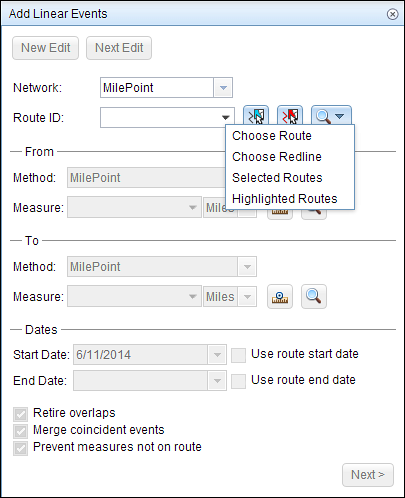The height and width of the screenshot is (498, 405).
Task: Click the Next Edit button
Action: pos(119,48)
